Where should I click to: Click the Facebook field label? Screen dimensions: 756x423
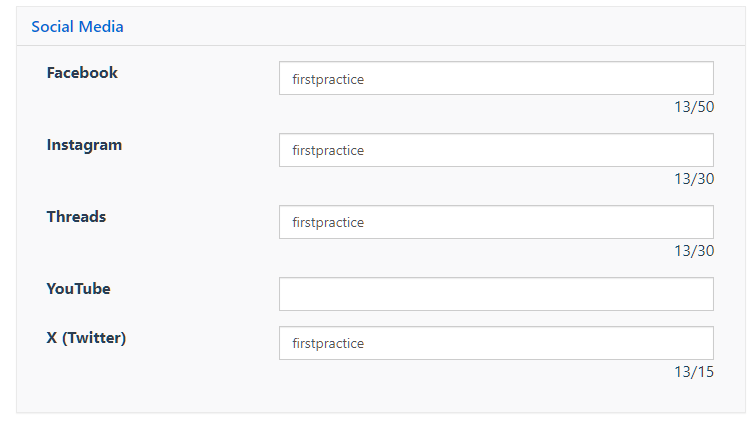coord(82,73)
